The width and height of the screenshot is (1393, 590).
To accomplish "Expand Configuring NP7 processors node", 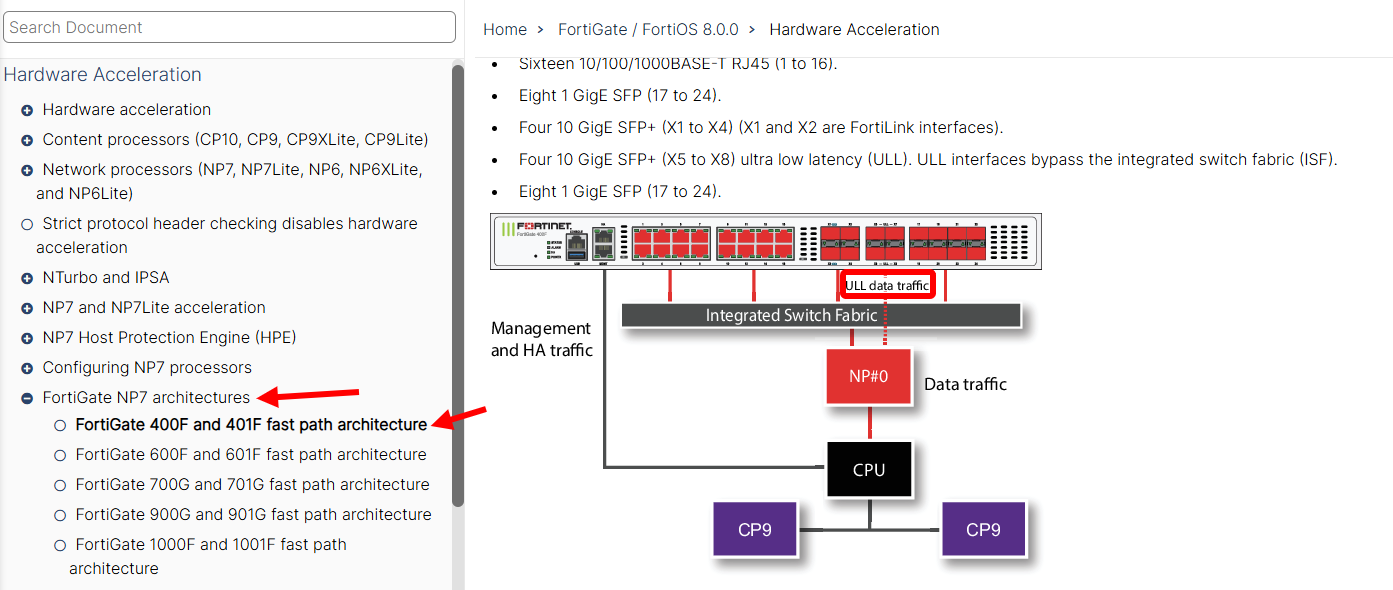I will coord(27,368).
